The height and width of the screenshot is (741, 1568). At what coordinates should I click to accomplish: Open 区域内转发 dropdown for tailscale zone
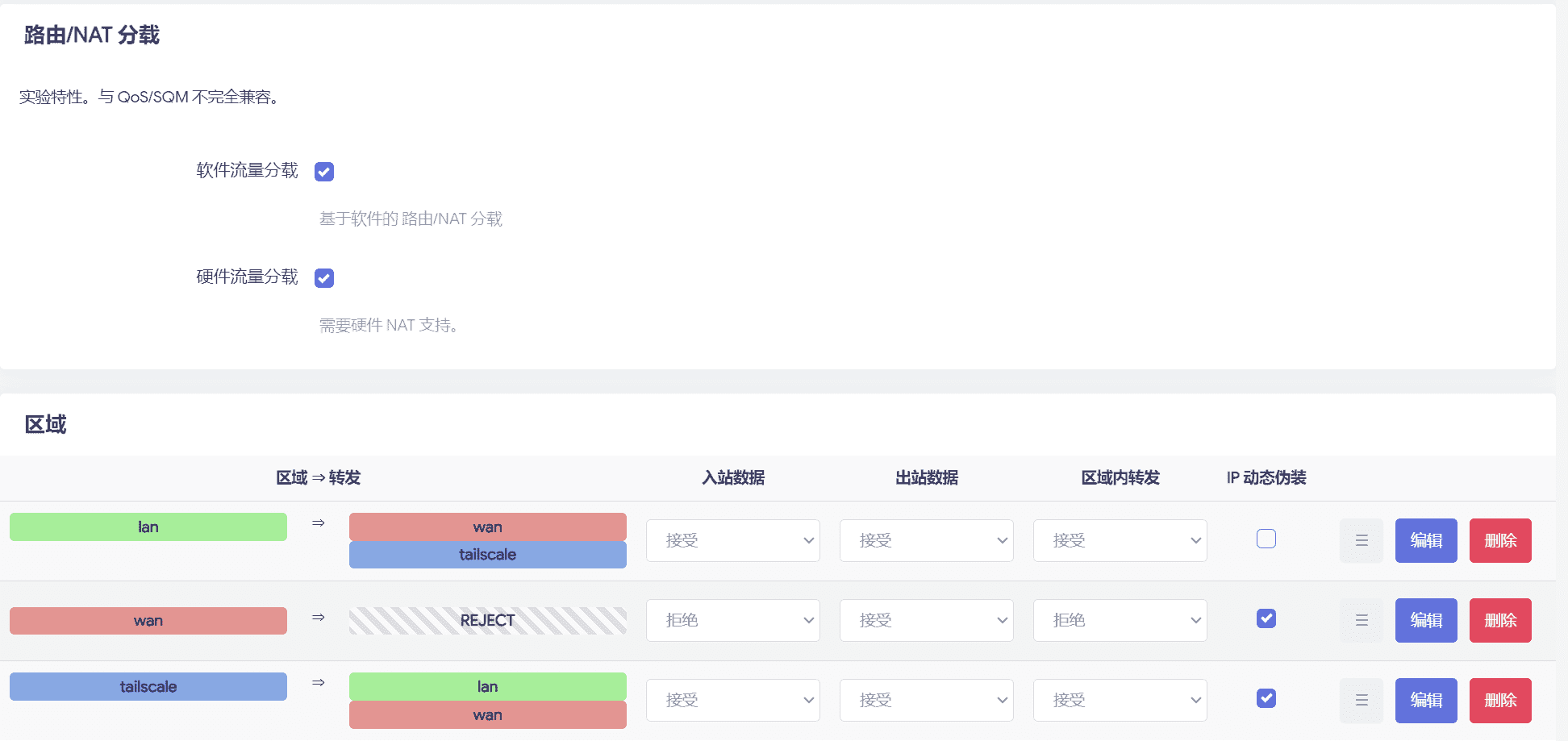[1120, 701]
